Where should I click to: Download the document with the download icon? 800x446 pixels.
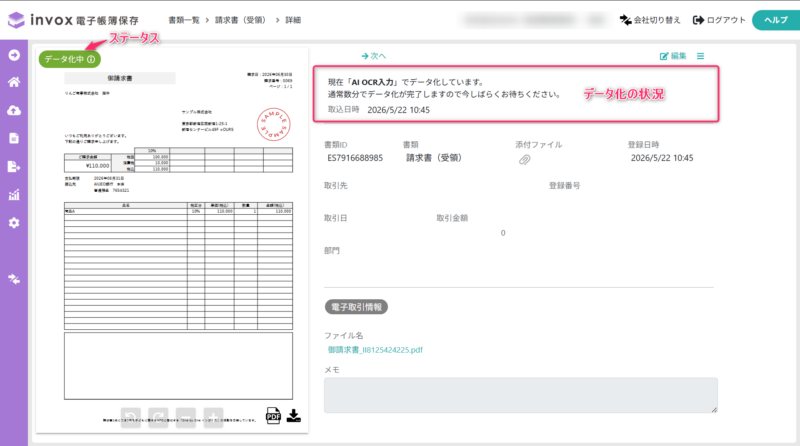[x=293, y=416]
